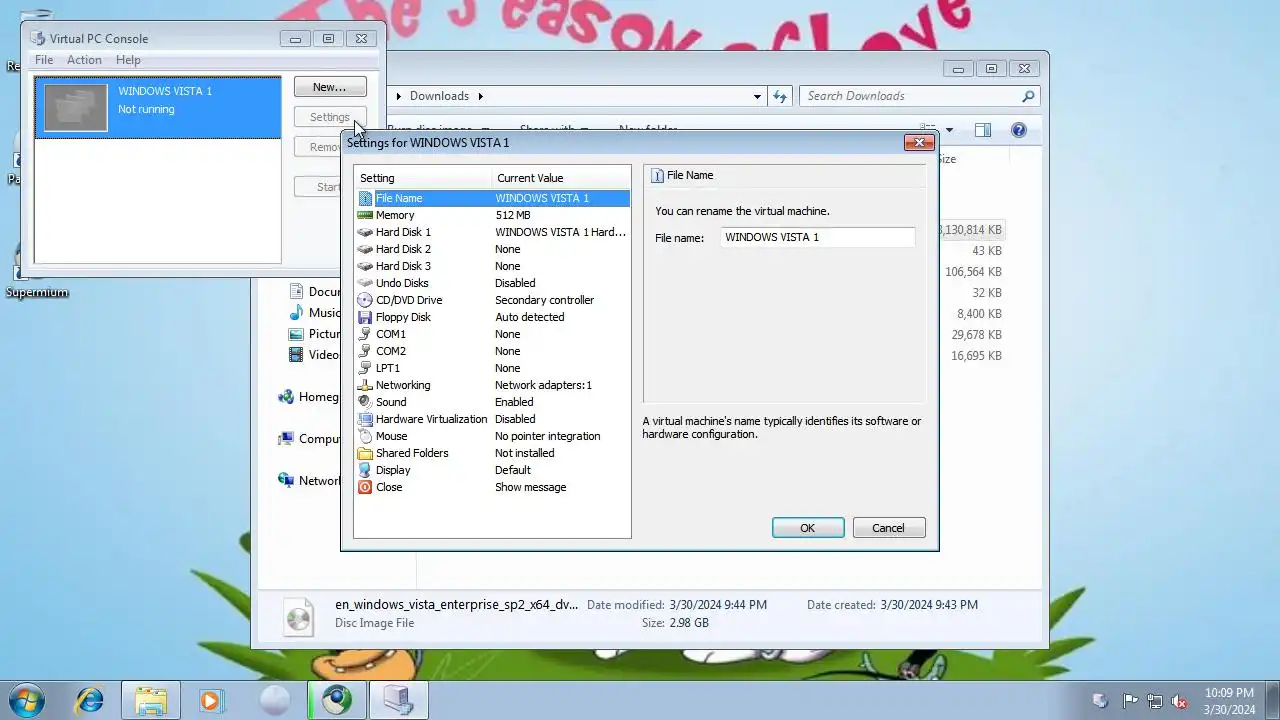Click 'Auto detected' value
The height and width of the screenshot is (720, 1280).
pyautogui.click(x=530, y=317)
